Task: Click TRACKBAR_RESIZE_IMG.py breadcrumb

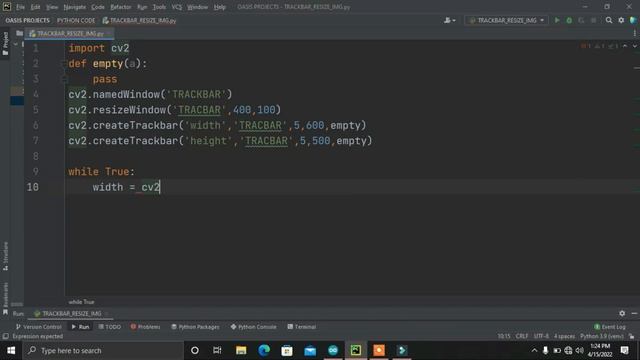Action: (139, 20)
